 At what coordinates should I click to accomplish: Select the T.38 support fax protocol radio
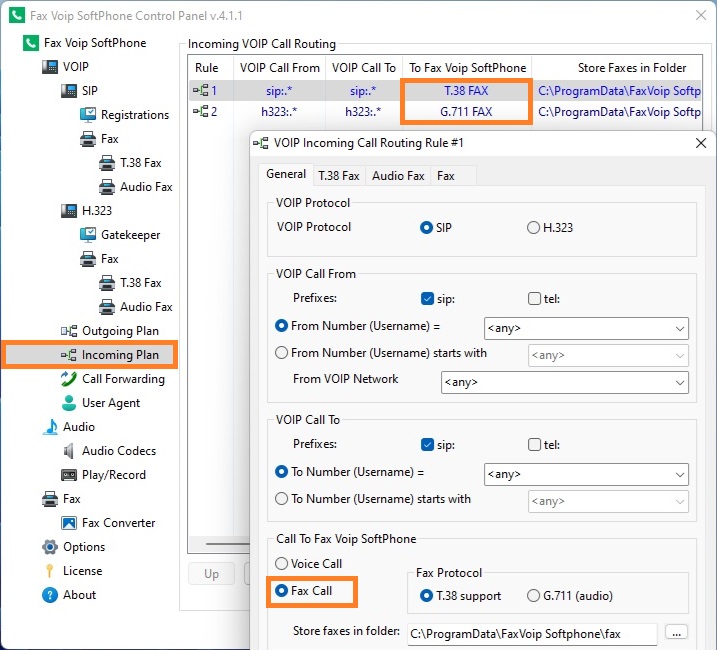coord(426,596)
